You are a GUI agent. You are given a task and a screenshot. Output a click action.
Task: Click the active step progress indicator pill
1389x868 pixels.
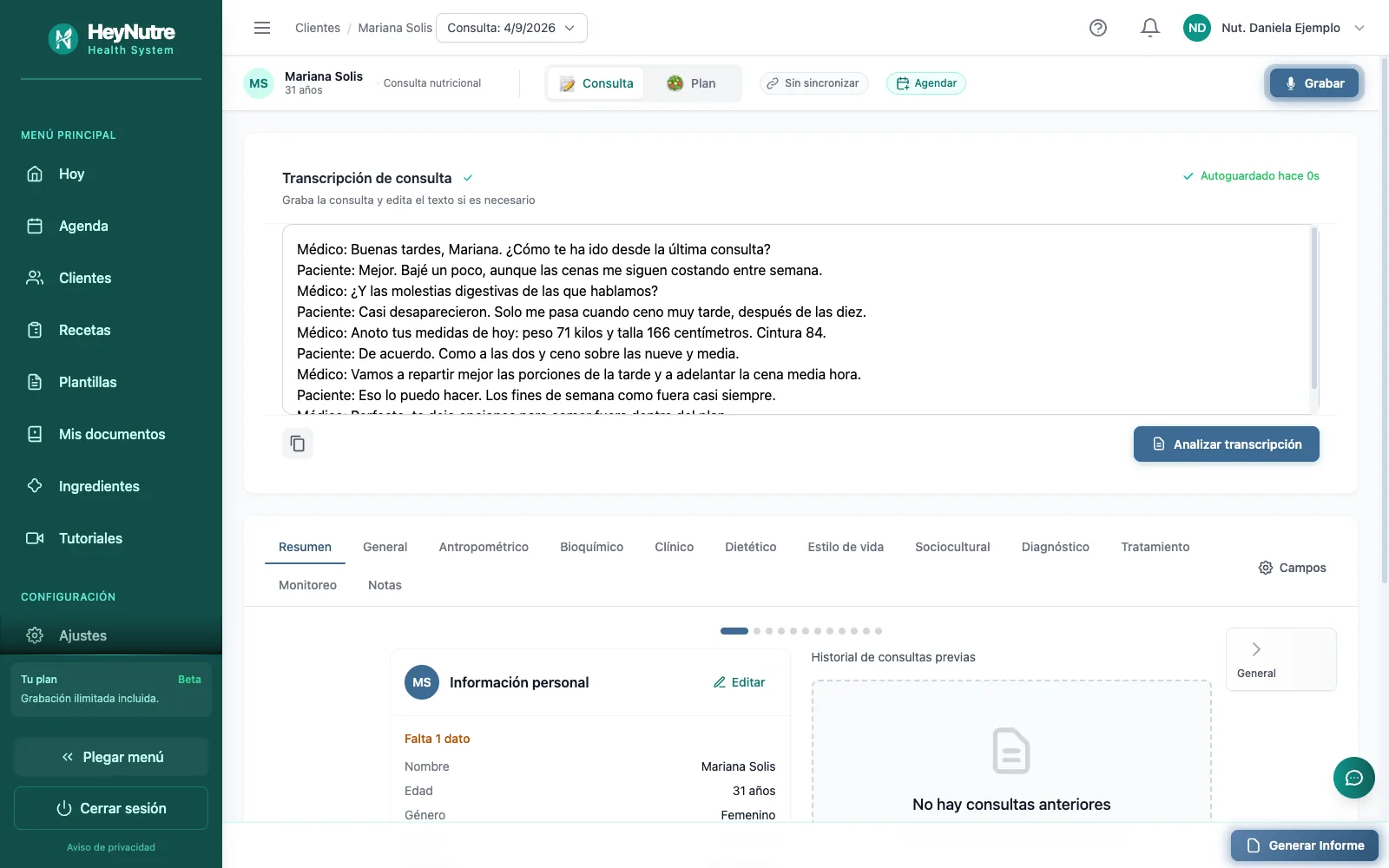click(734, 631)
